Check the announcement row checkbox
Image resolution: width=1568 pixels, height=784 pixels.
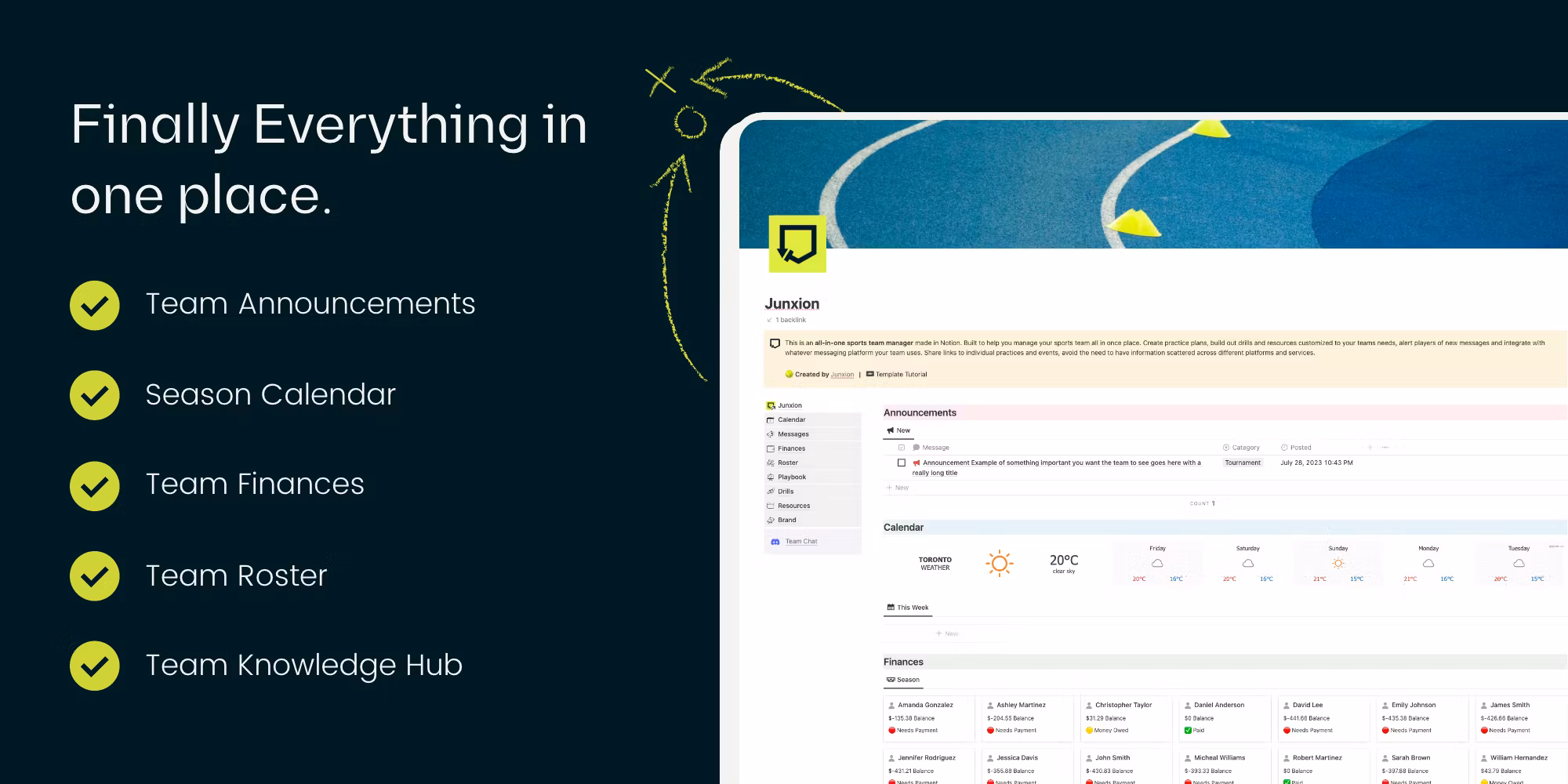pyautogui.click(x=902, y=463)
